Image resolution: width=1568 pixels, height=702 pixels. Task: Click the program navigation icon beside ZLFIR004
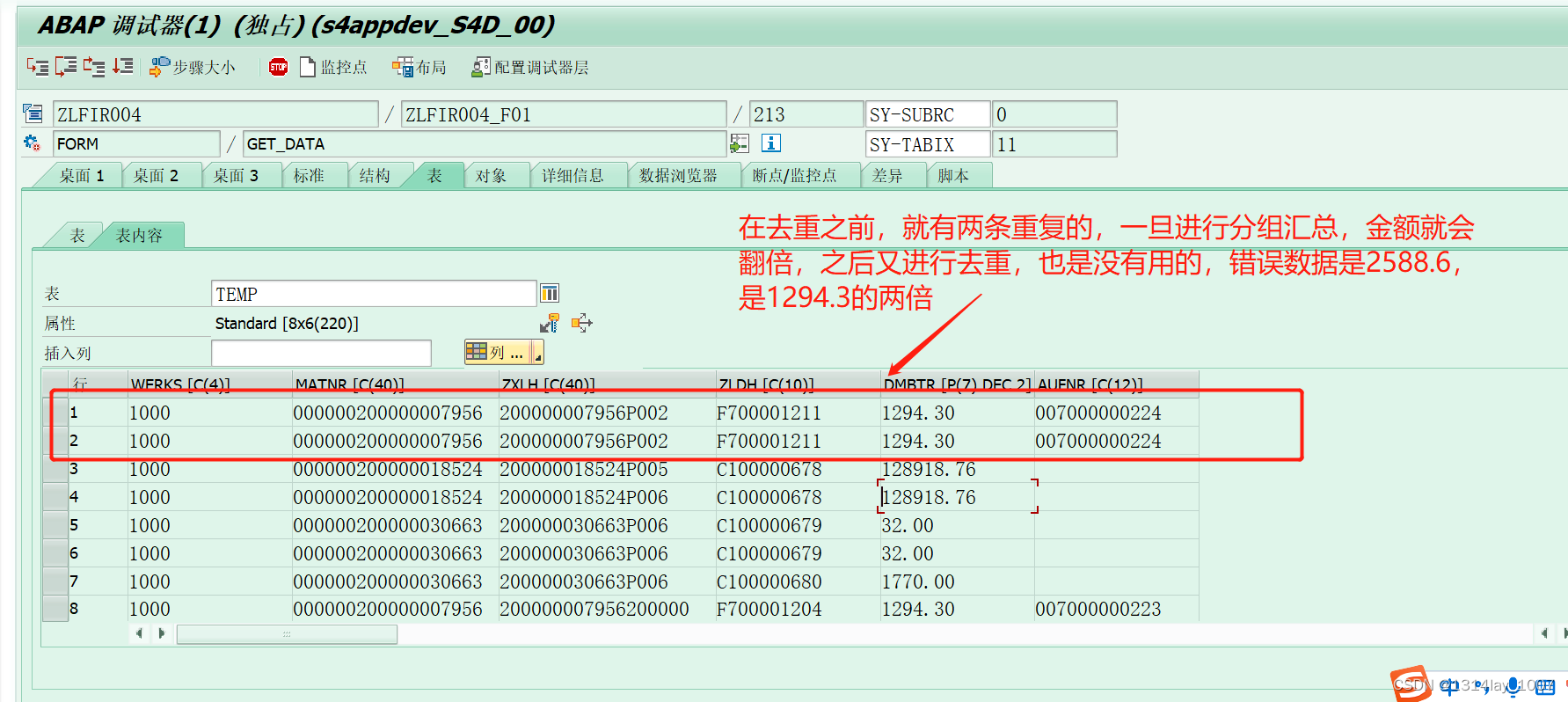click(x=33, y=113)
